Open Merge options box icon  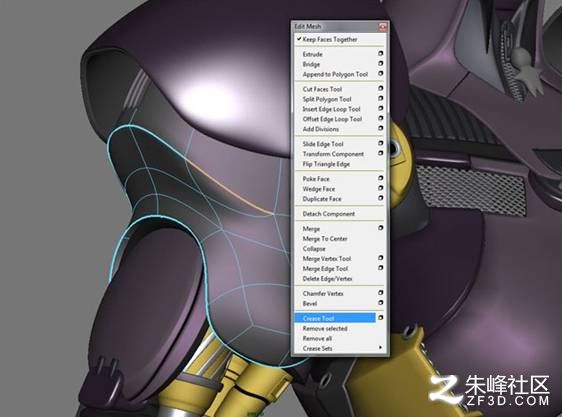pyautogui.click(x=381, y=228)
